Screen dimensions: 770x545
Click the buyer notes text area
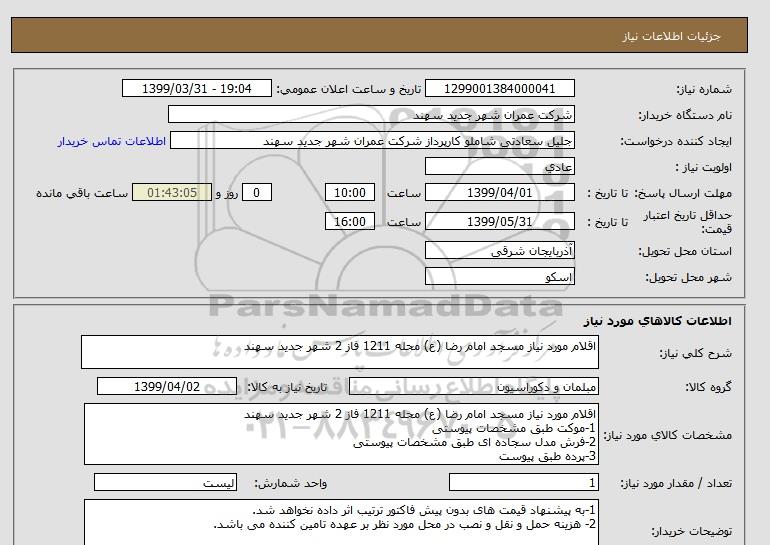point(341,523)
